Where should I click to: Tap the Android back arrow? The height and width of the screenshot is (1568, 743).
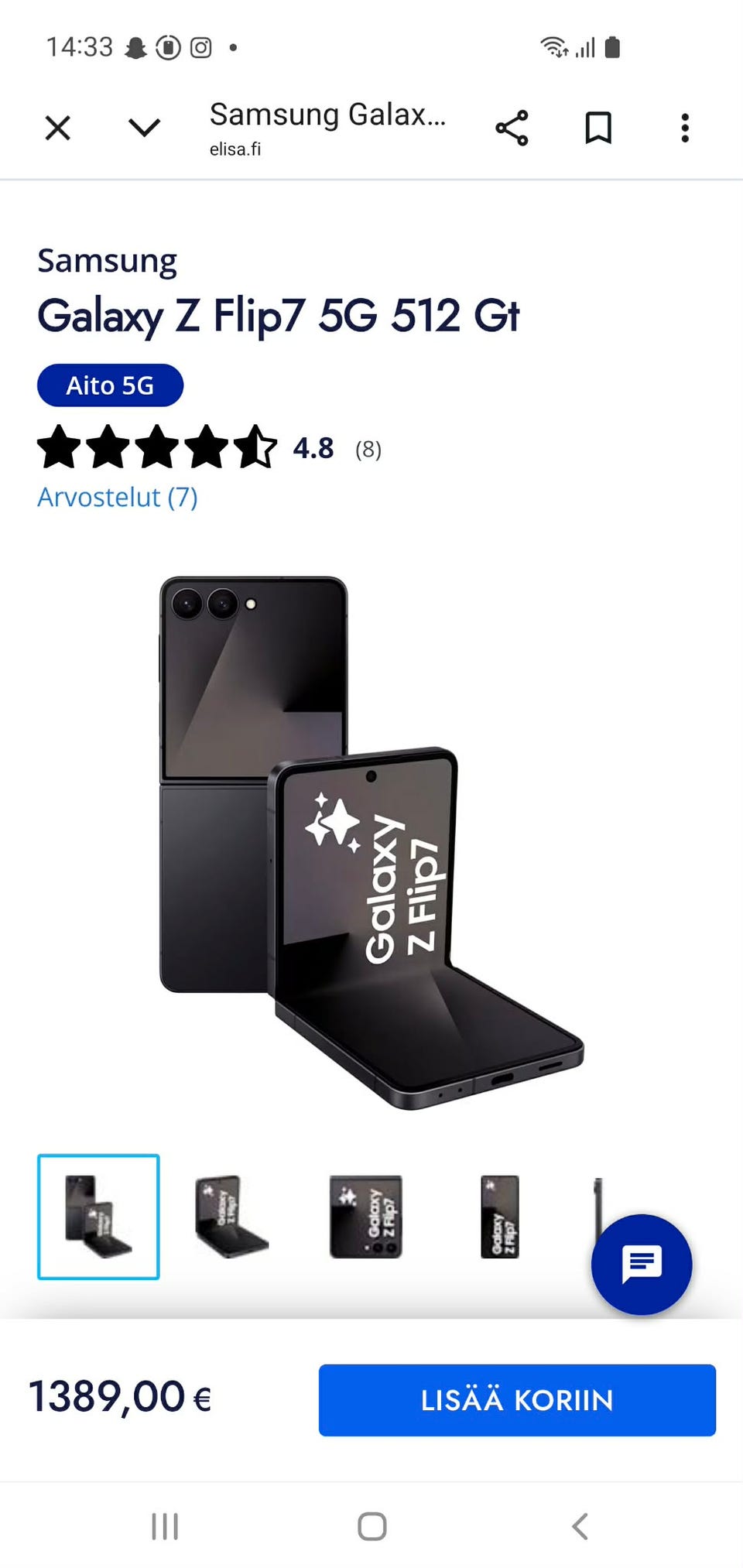click(580, 1526)
